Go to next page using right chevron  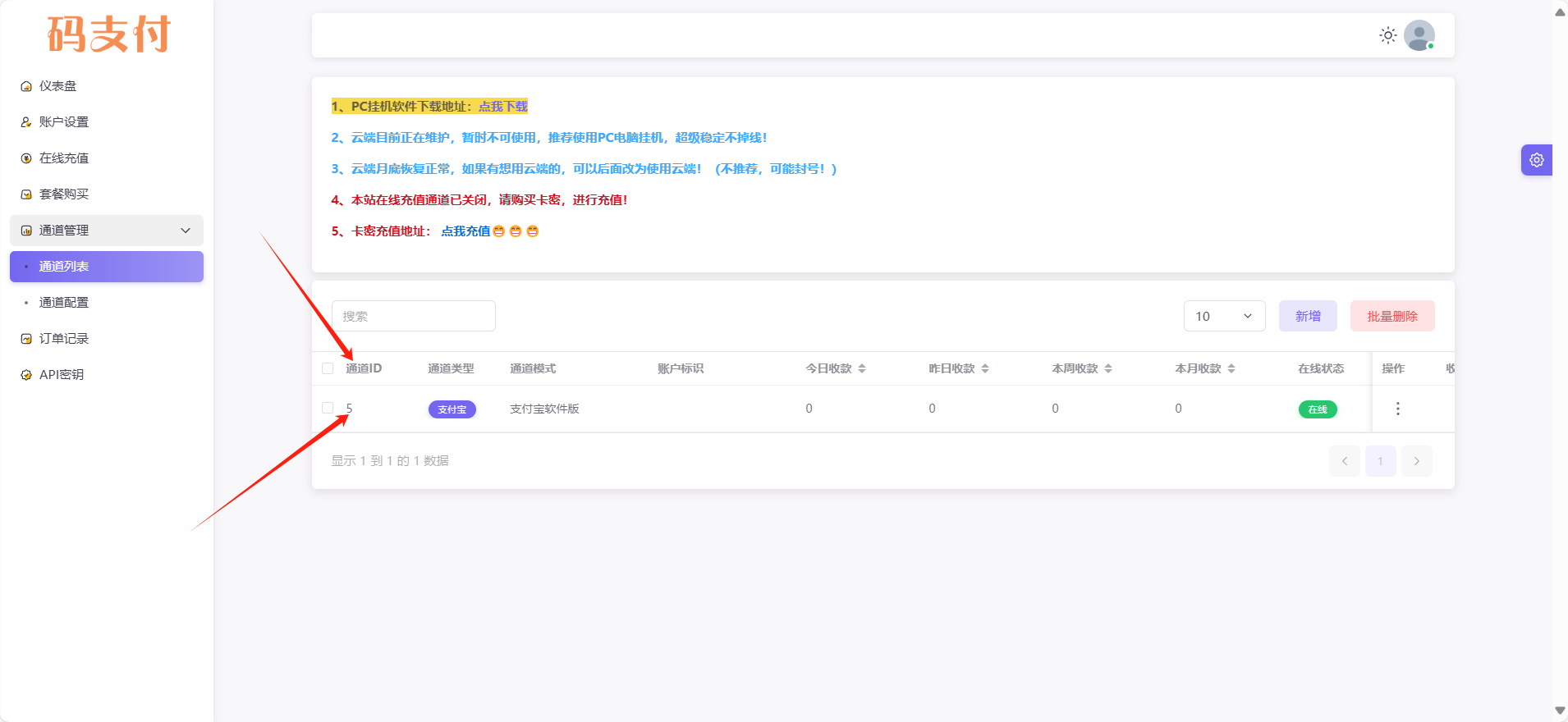coord(1416,461)
